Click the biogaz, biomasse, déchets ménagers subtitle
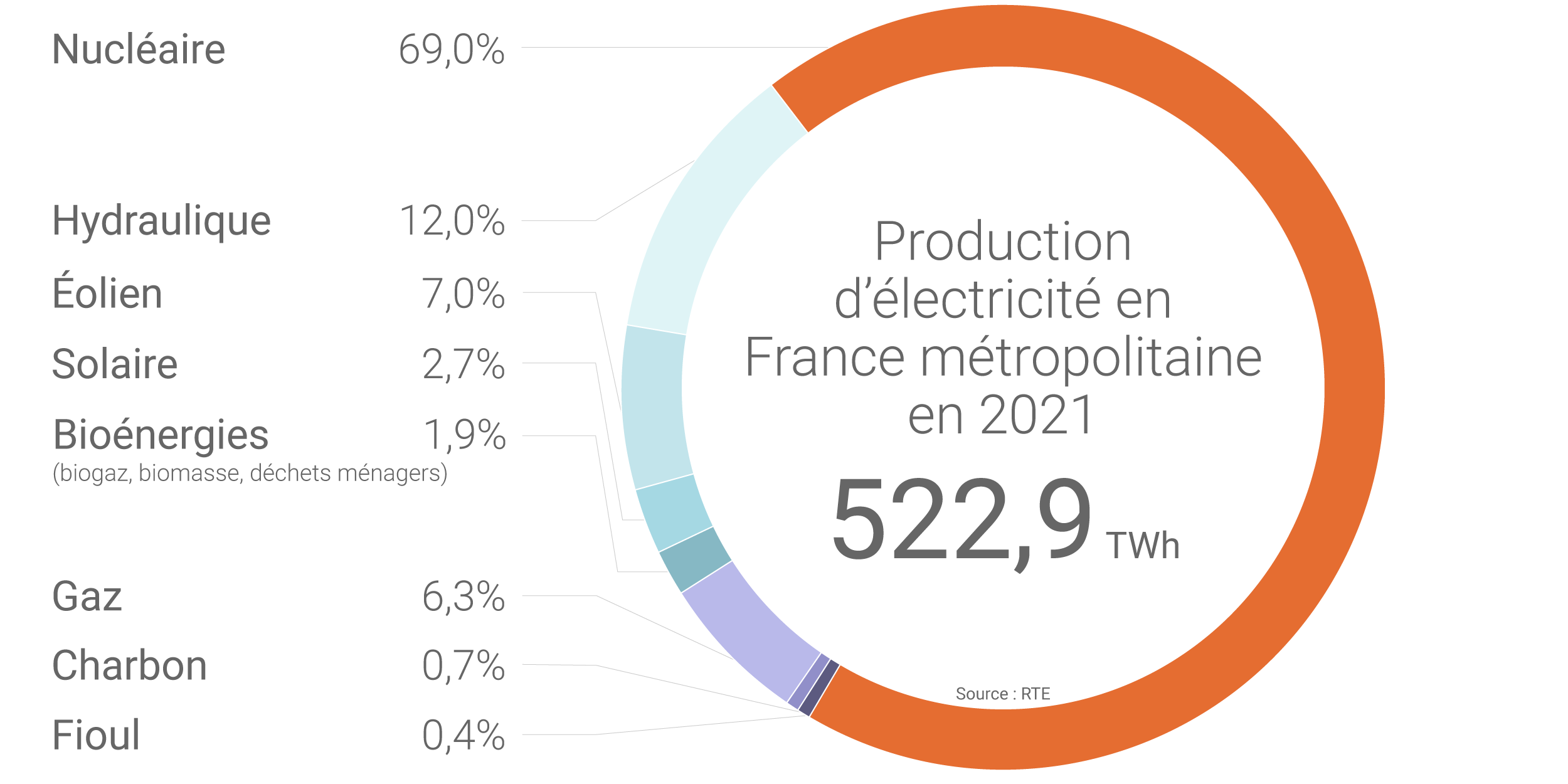 click(x=250, y=474)
